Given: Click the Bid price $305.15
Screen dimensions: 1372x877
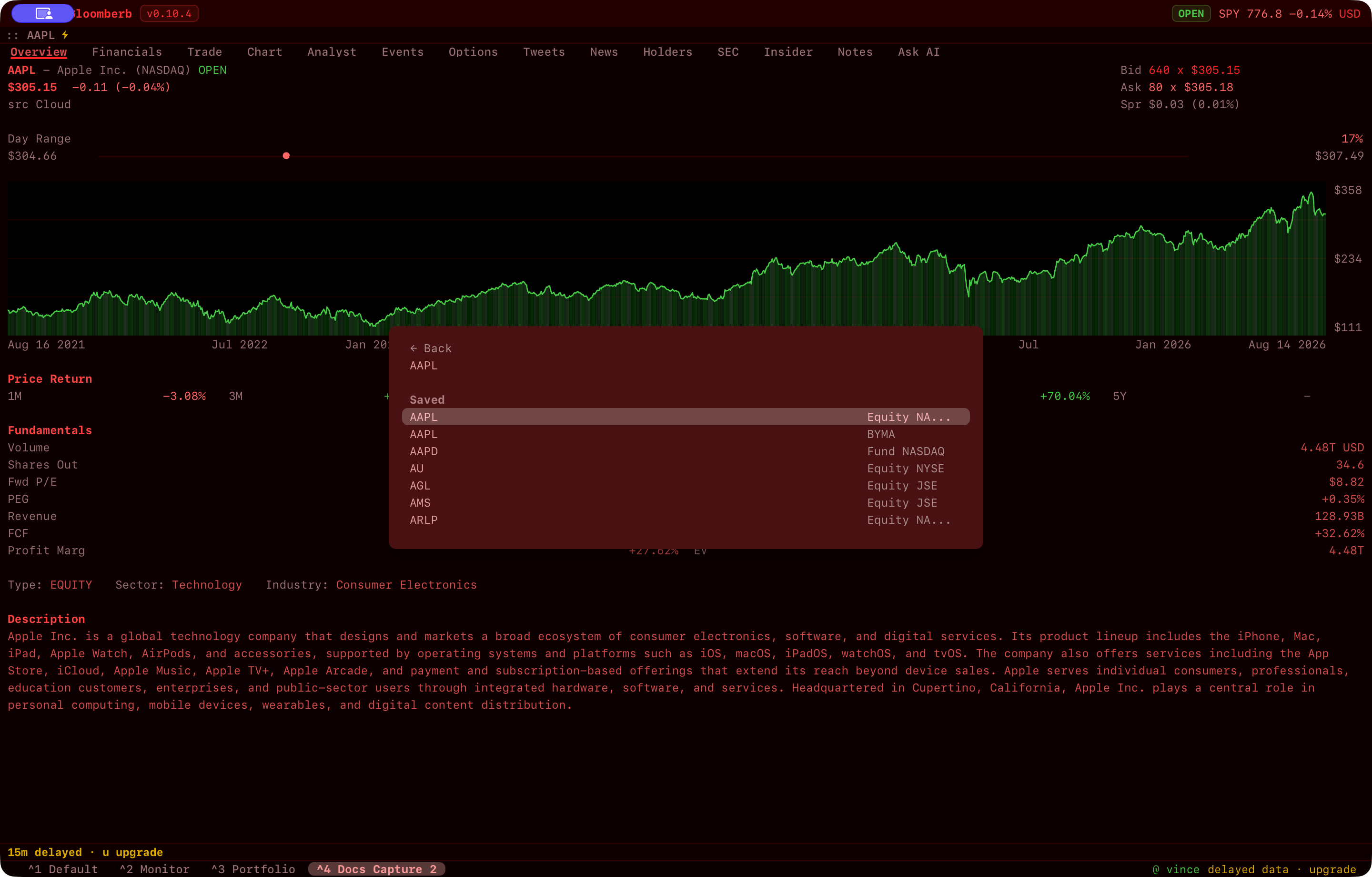Looking at the screenshot, I should (1215, 70).
